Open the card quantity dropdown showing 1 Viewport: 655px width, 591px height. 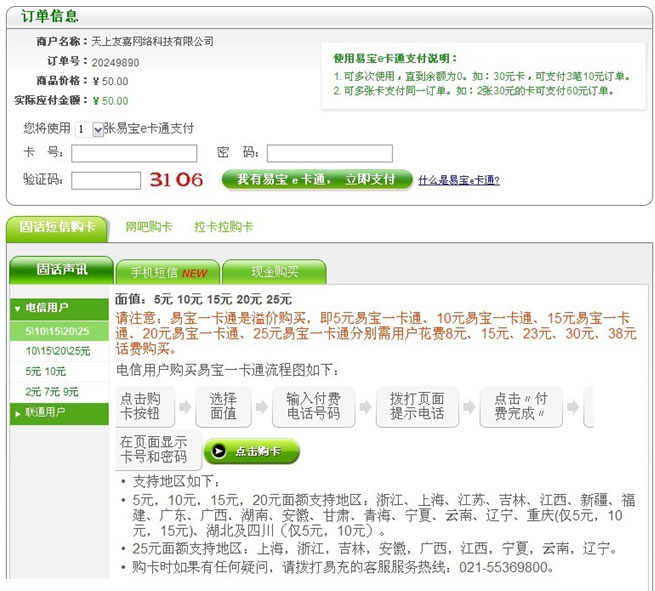pyautogui.click(x=89, y=129)
